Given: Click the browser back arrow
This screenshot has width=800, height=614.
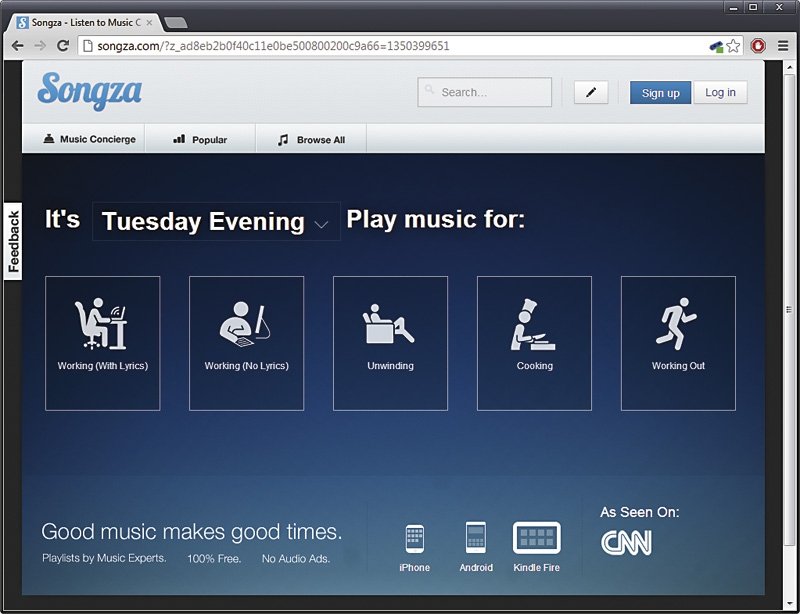Looking at the screenshot, I should point(17,46).
